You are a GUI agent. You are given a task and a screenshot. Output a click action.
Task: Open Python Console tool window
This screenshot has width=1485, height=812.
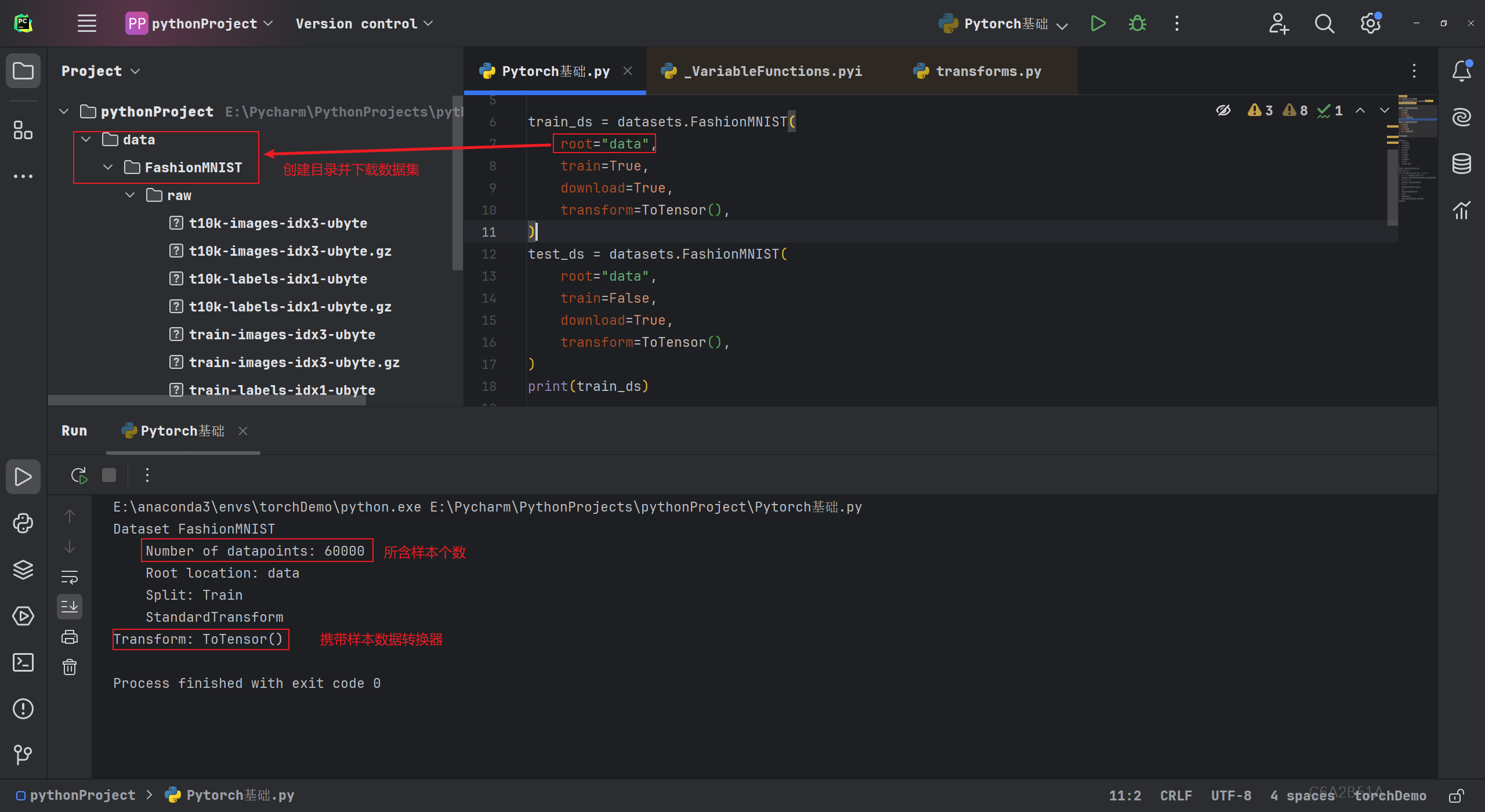coord(23,523)
